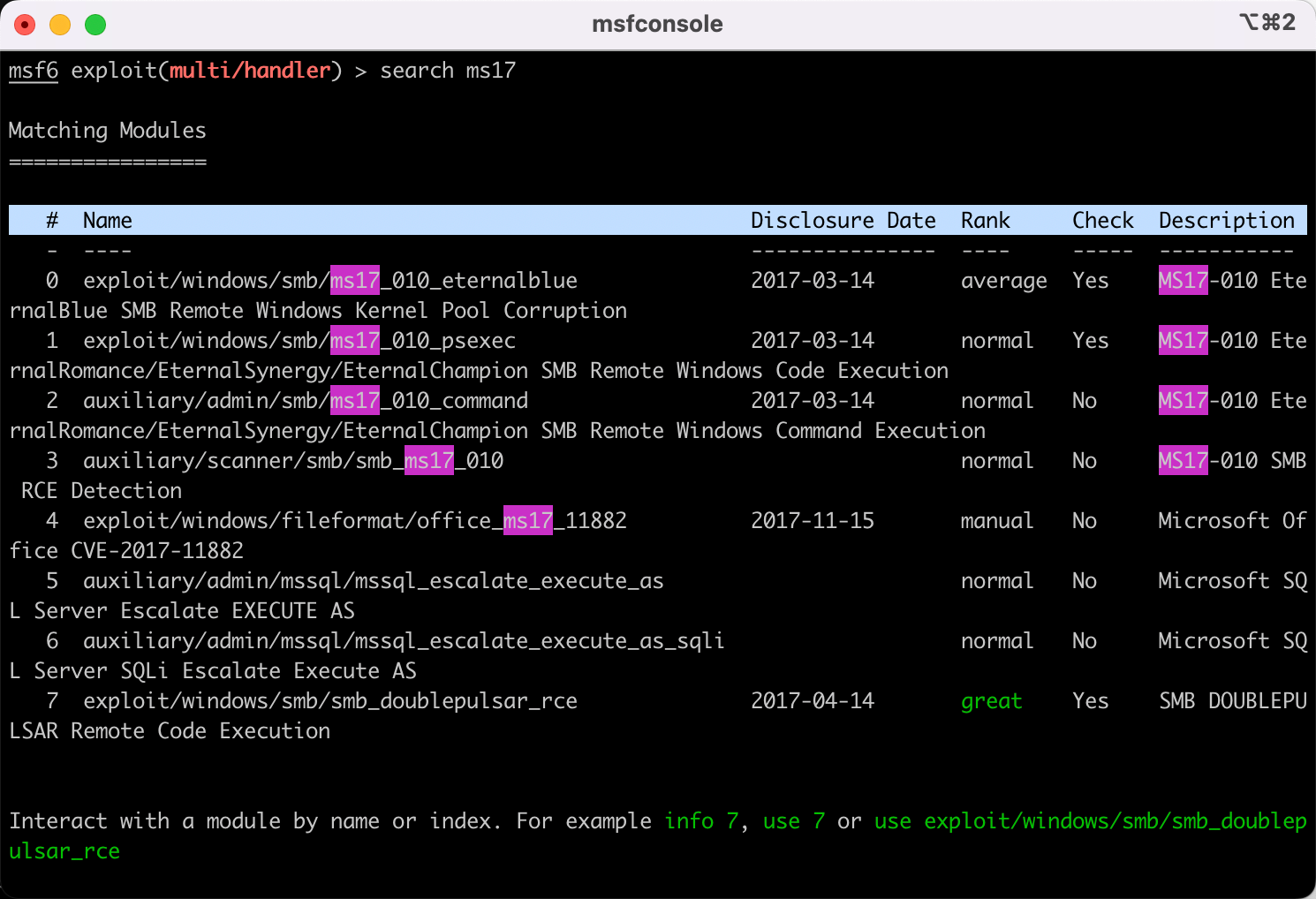The height and width of the screenshot is (899, 1316).
Task: Click the yellow minimize window button
Action: (60, 25)
